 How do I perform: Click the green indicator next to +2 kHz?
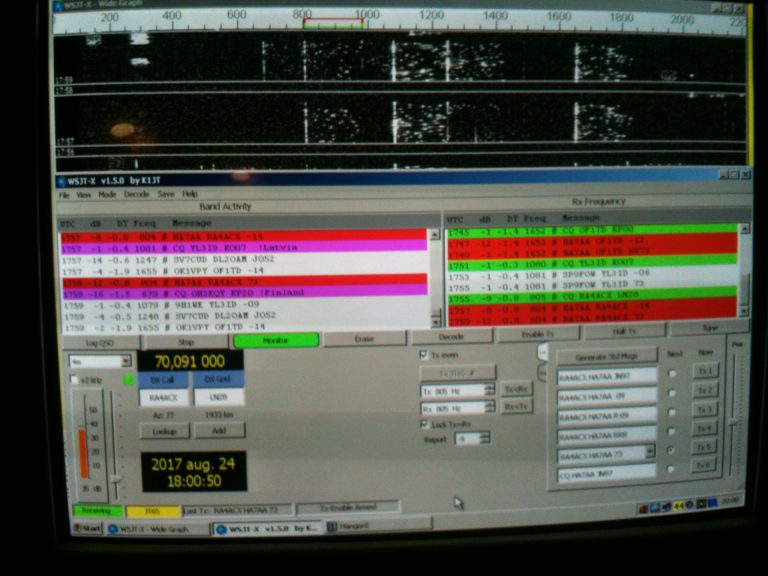click(x=129, y=380)
